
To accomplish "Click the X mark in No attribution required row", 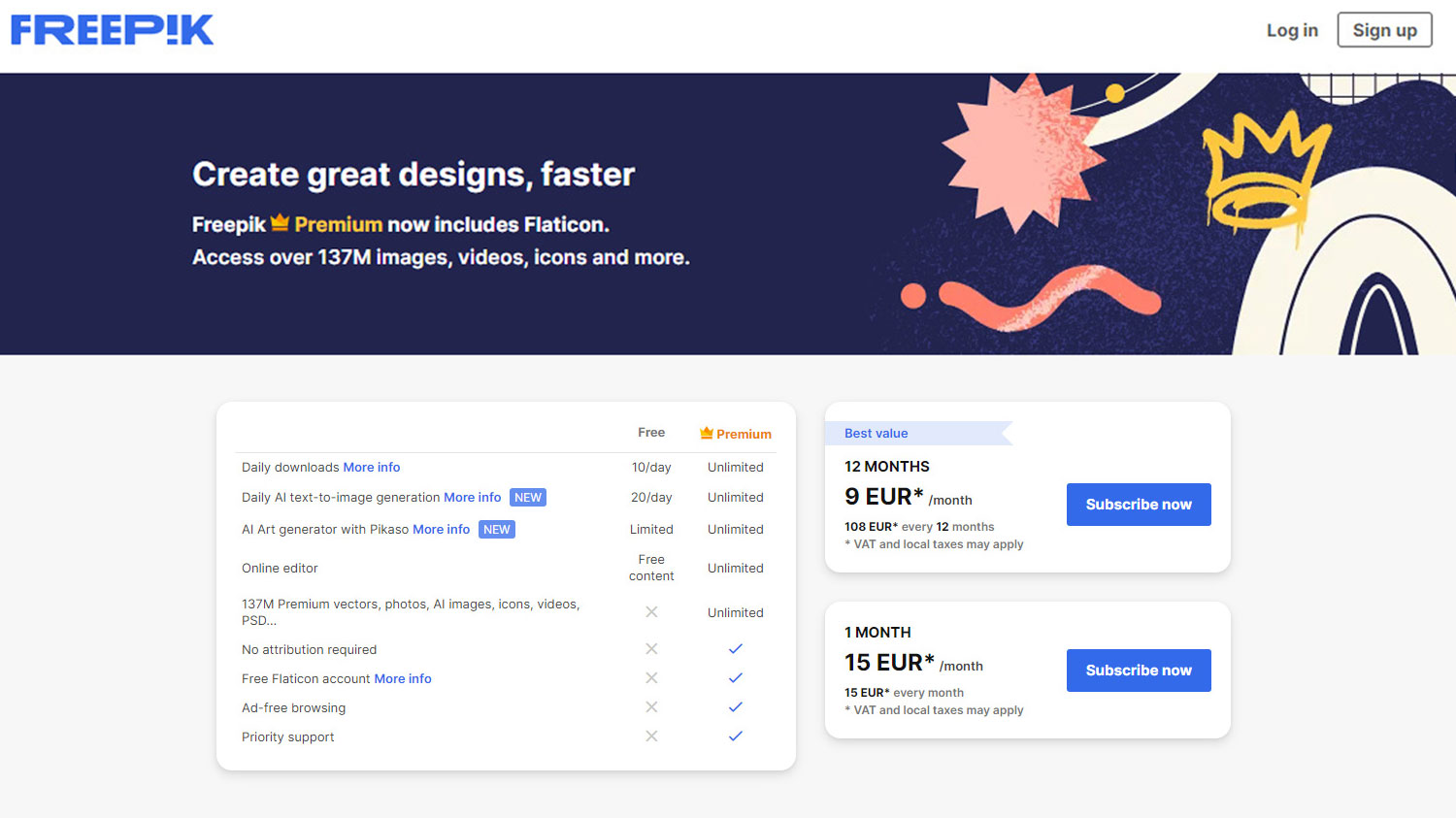I will [x=651, y=648].
